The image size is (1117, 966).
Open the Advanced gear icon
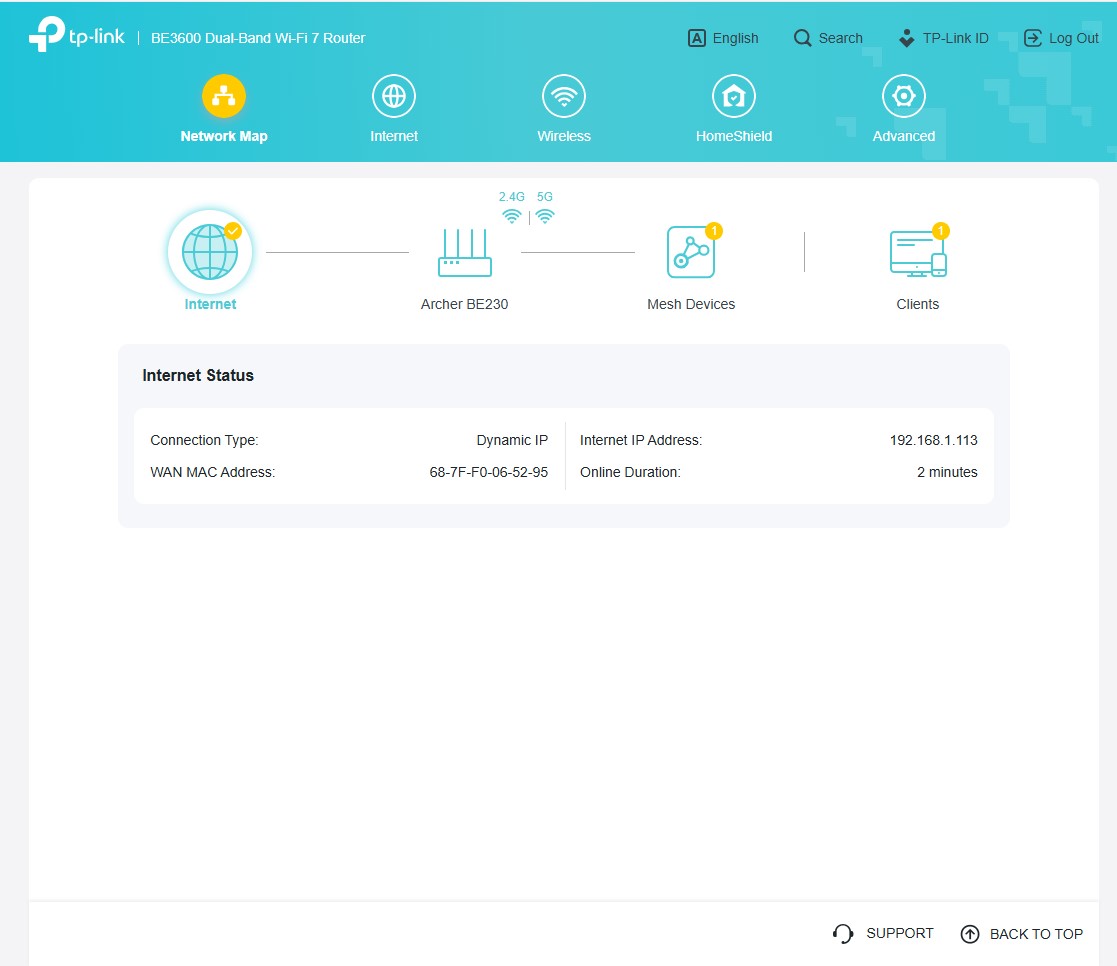click(x=904, y=97)
